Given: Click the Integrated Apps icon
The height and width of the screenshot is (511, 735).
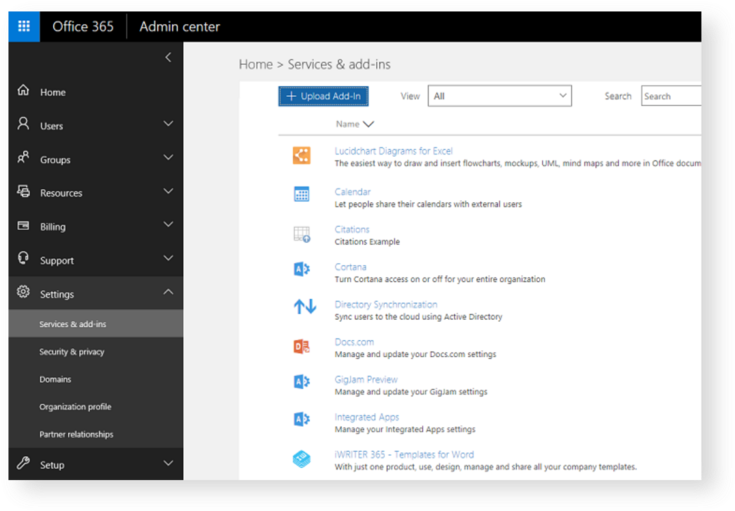Looking at the screenshot, I should 301,419.
